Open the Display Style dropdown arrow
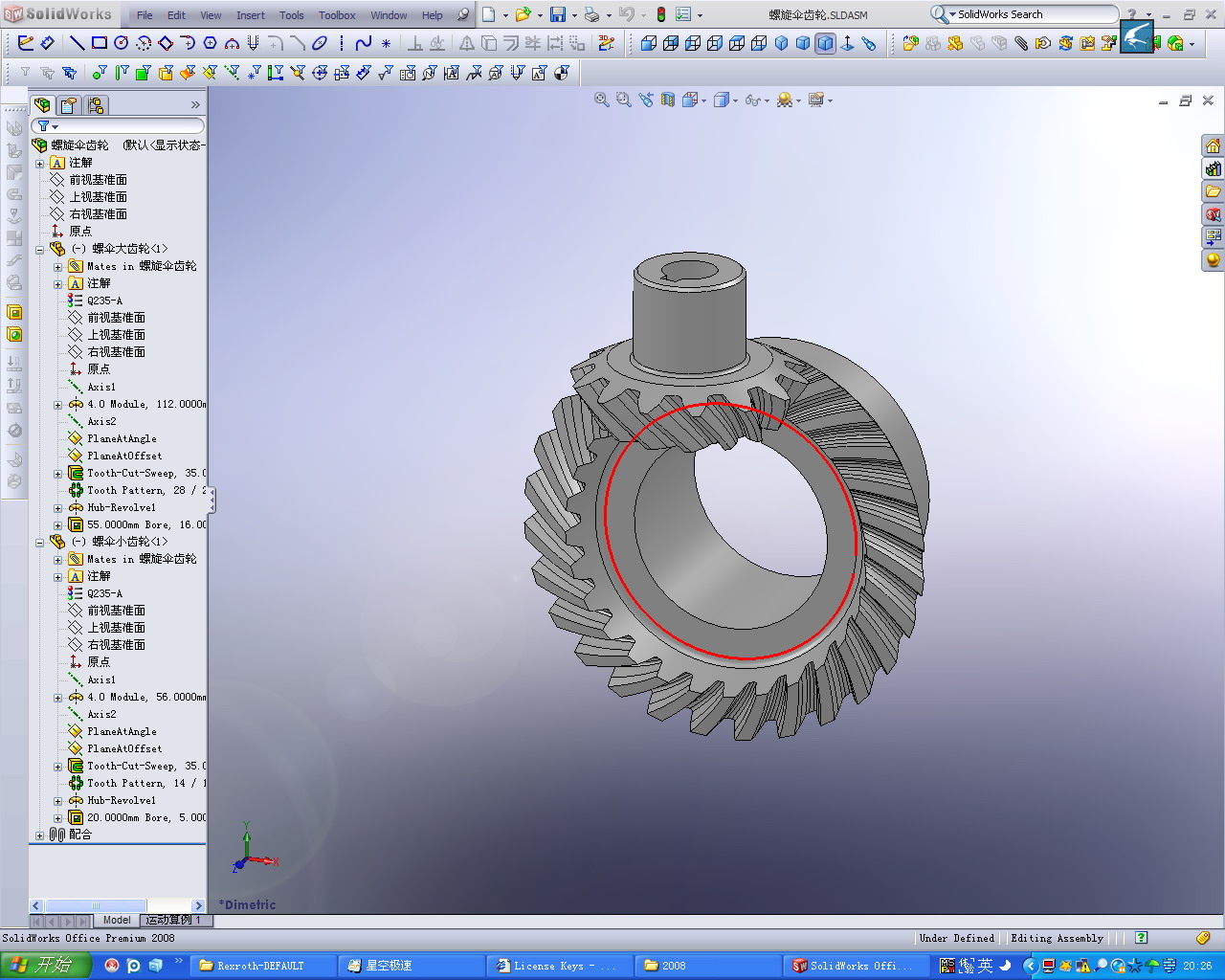The width and height of the screenshot is (1225, 980). click(736, 100)
